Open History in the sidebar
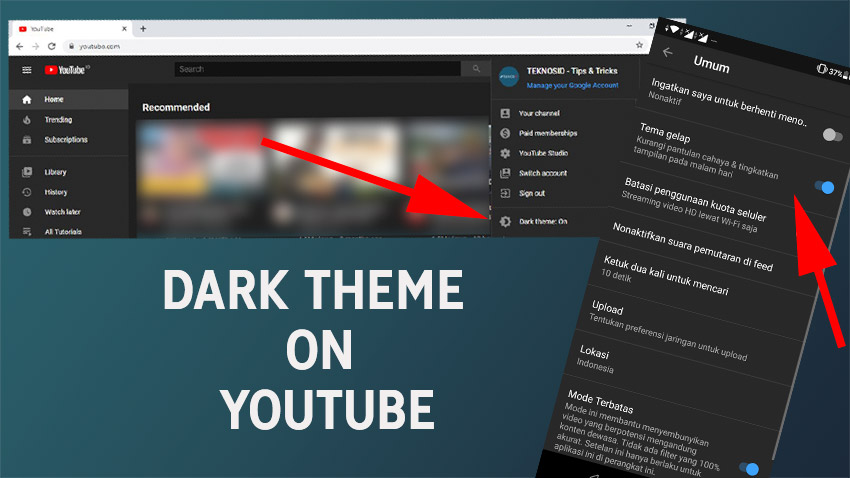This screenshot has width=850, height=478. tap(69, 192)
